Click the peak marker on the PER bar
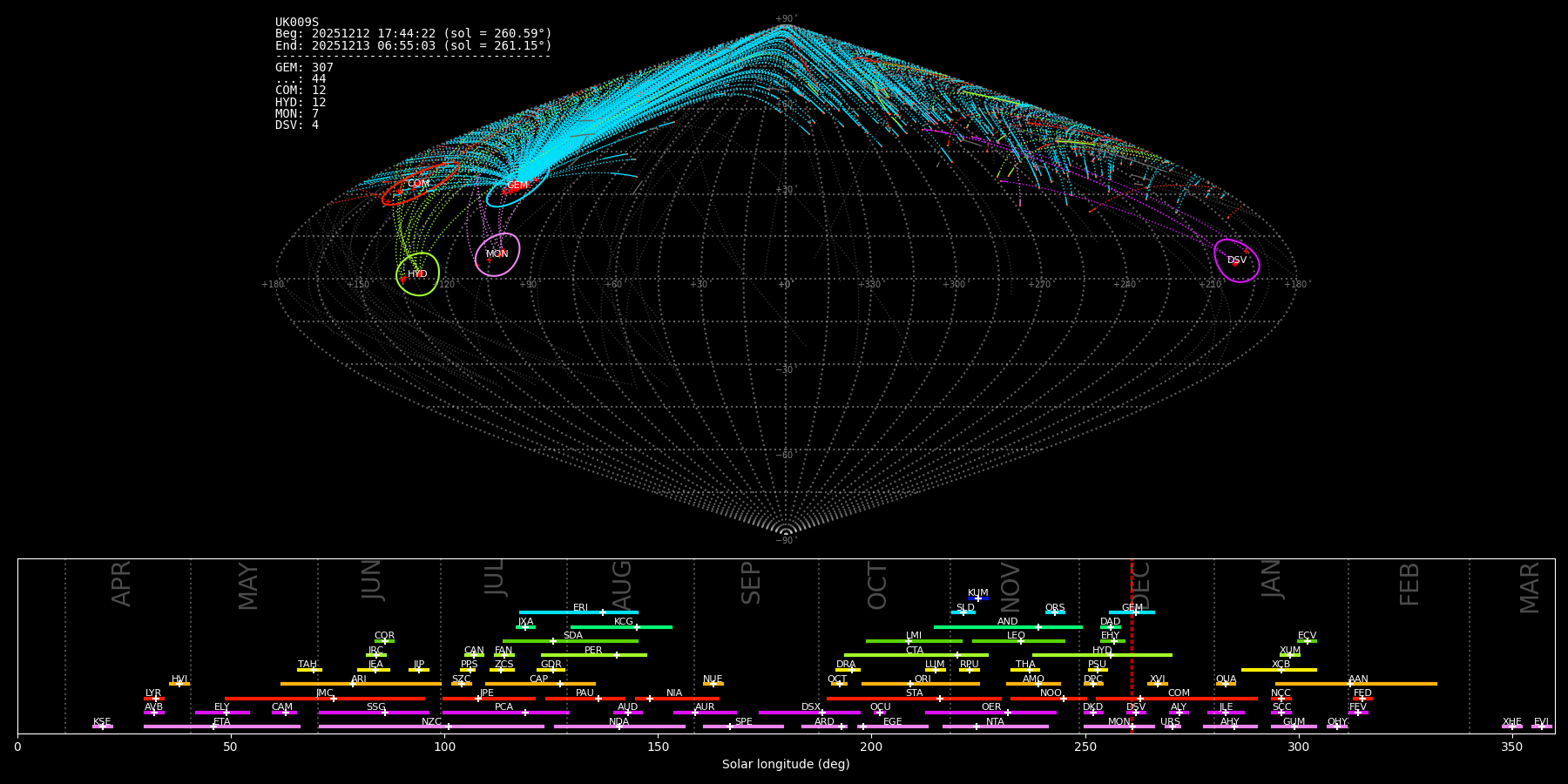The image size is (1568, 784). pyautogui.click(x=617, y=655)
